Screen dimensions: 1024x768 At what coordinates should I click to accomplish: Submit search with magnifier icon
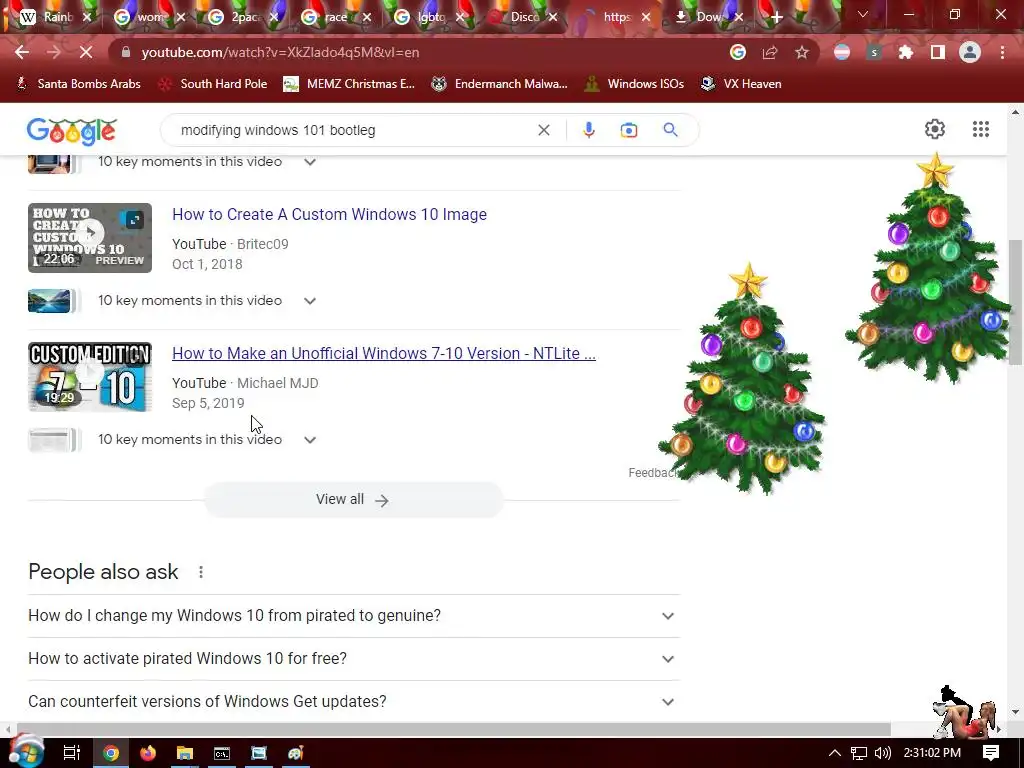670,130
